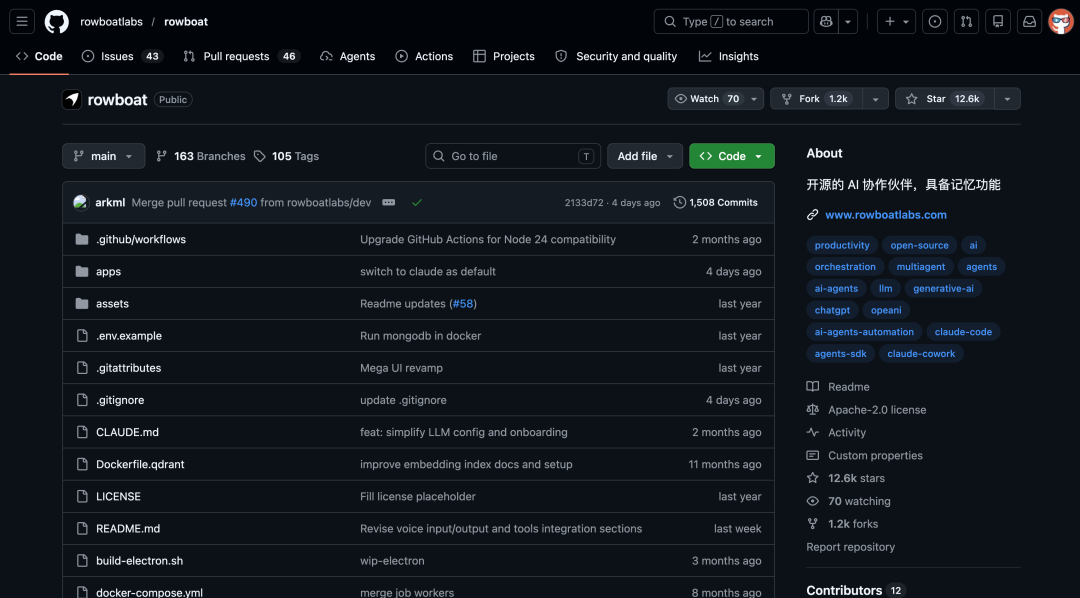This screenshot has width=1080, height=598.
Task: Open the hamburger navigation menu
Action: click(22, 21)
